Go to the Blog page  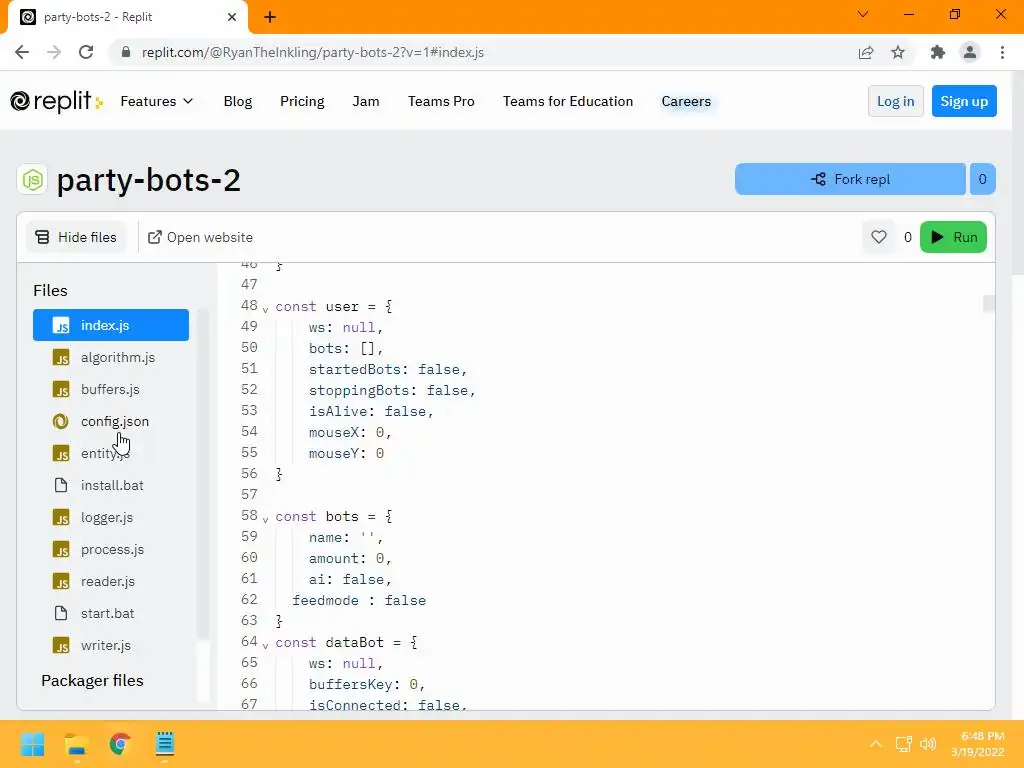click(238, 101)
